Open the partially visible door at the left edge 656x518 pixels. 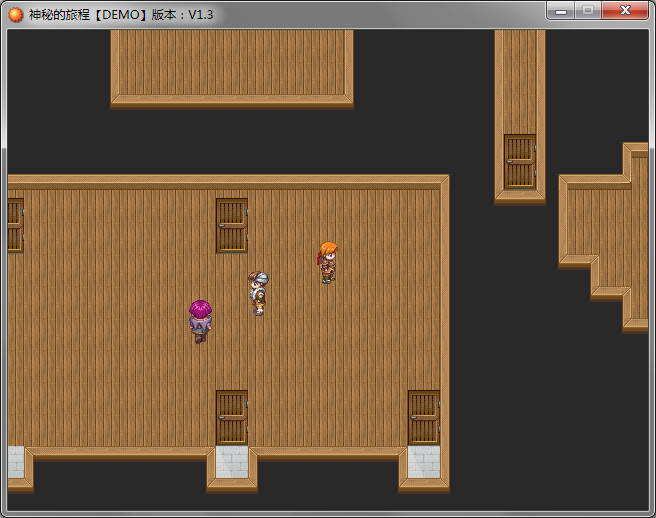coord(14,225)
